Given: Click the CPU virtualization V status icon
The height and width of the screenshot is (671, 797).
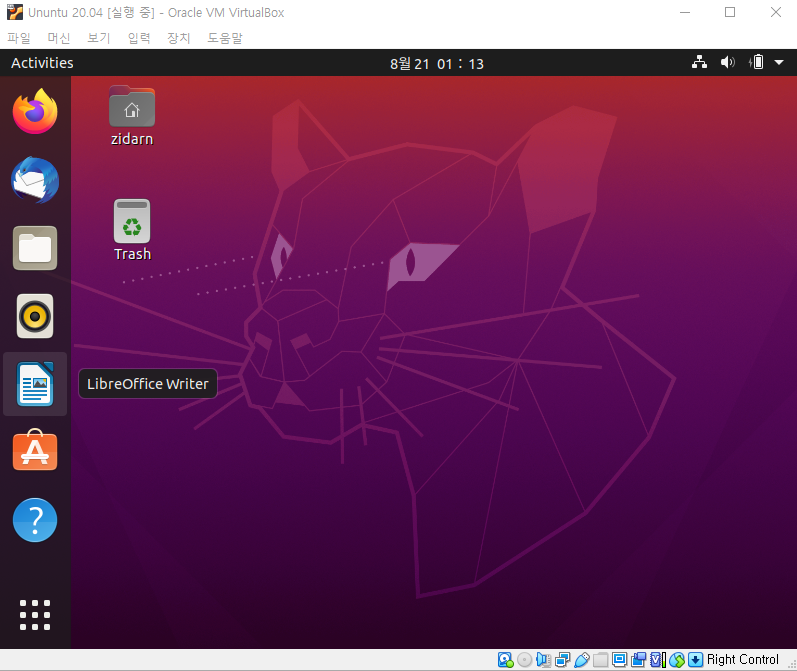Looking at the screenshot, I should click(658, 660).
